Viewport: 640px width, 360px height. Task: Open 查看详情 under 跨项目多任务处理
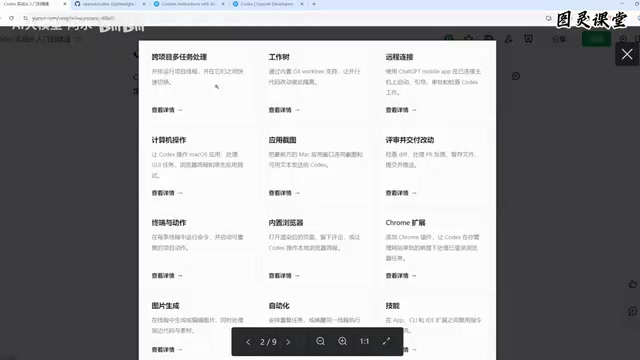(x=167, y=110)
